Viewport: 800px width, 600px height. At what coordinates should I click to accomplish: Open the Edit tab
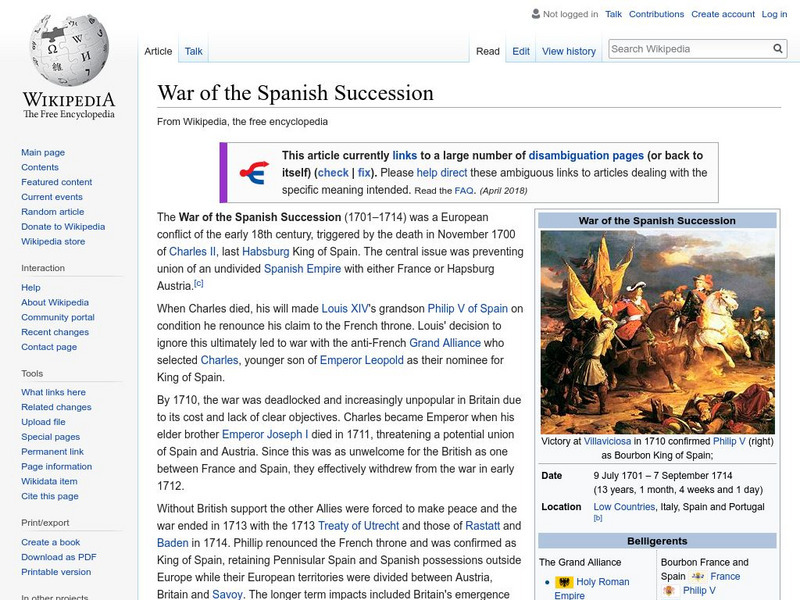521,50
